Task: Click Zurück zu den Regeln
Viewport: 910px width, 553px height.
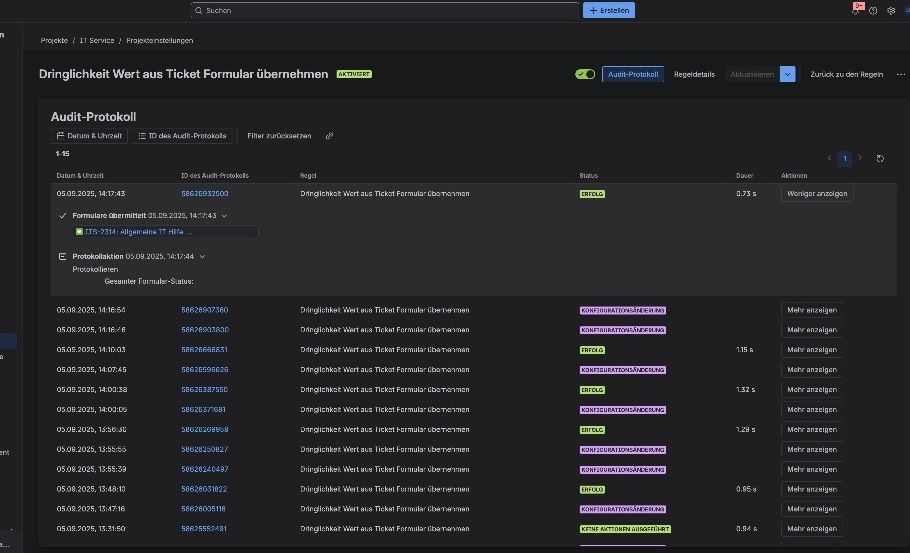Action: (846, 74)
